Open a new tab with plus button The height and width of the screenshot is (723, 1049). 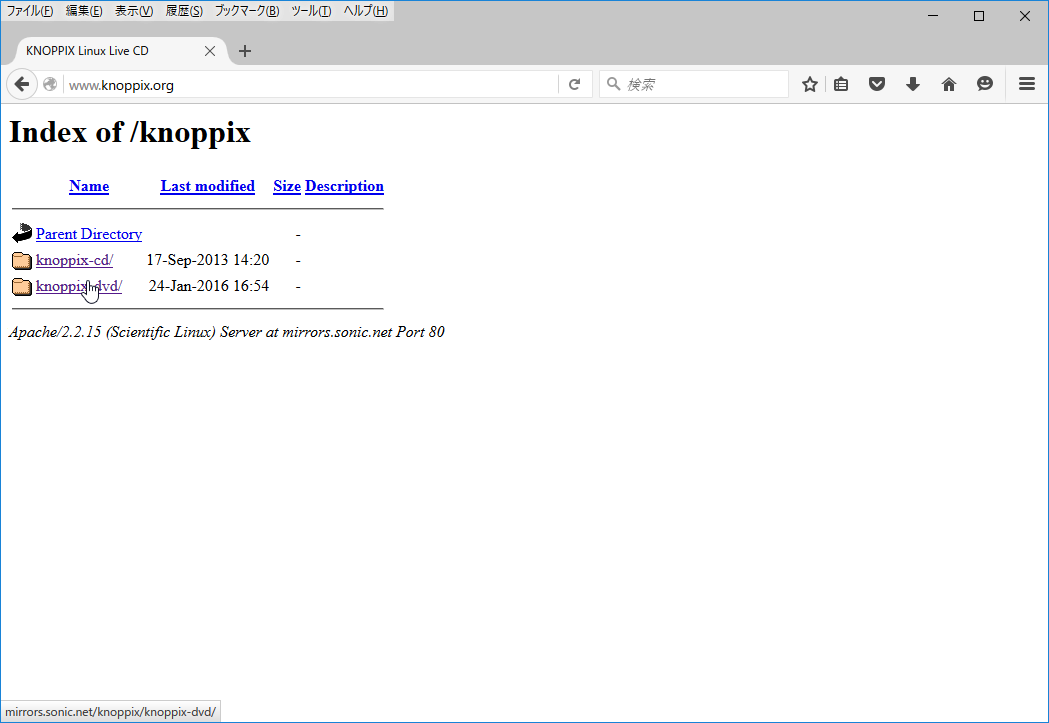pyautogui.click(x=245, y=51)
